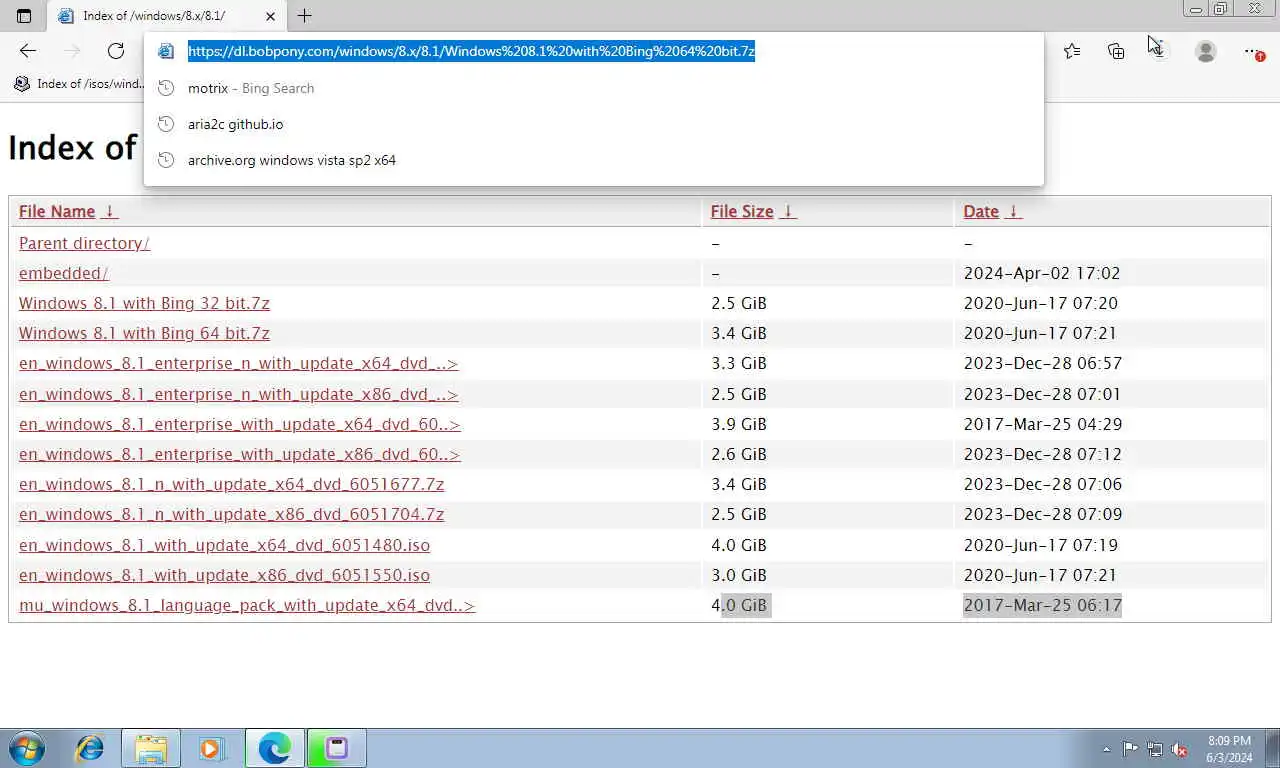Click the File Name descending arrow
Screen dimensions: 1280x768
110,211
